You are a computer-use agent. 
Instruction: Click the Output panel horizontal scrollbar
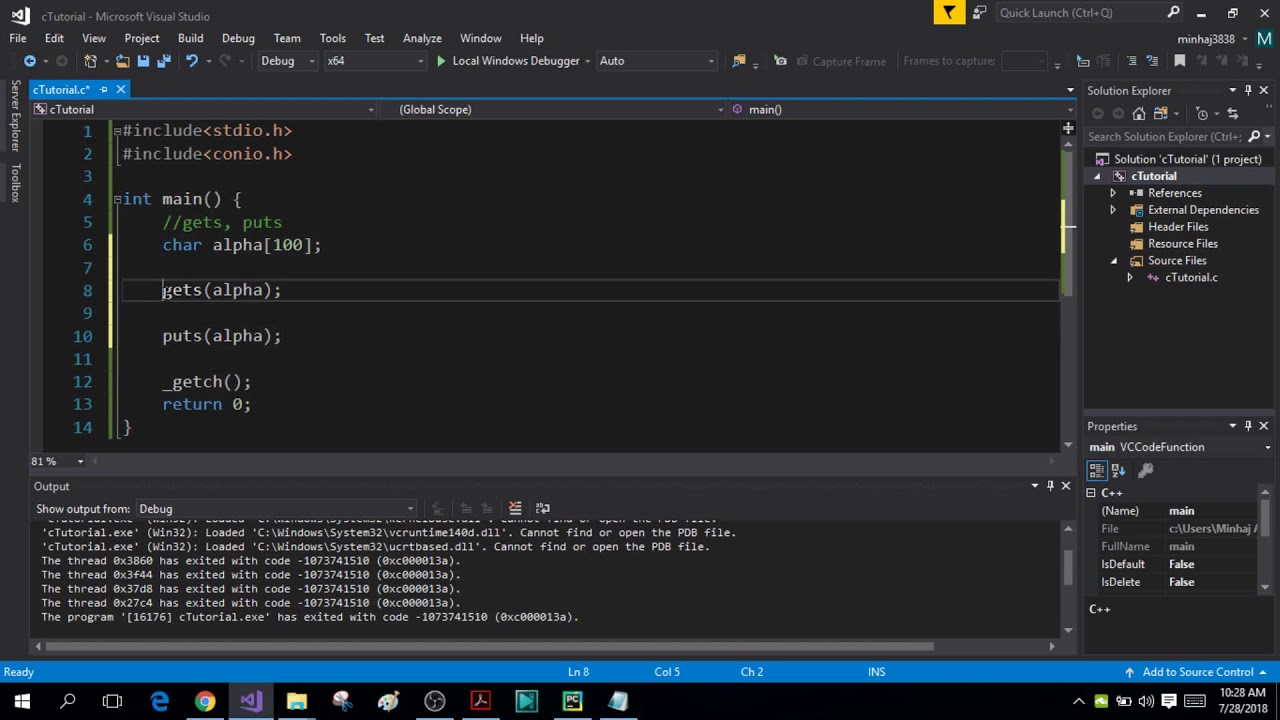pos(490,646)
